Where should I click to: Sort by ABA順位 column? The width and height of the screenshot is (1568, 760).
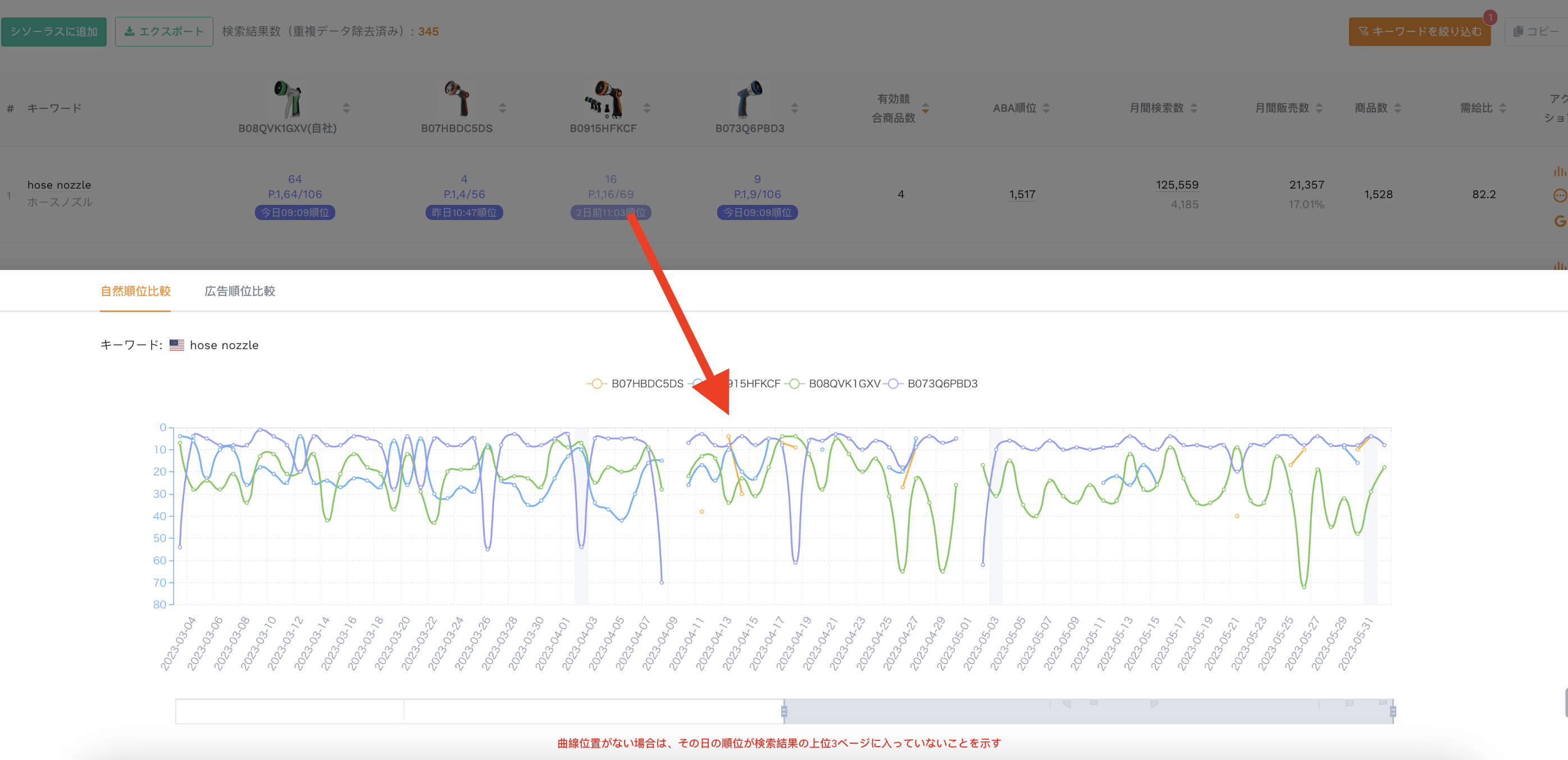tap(1046, 108)
